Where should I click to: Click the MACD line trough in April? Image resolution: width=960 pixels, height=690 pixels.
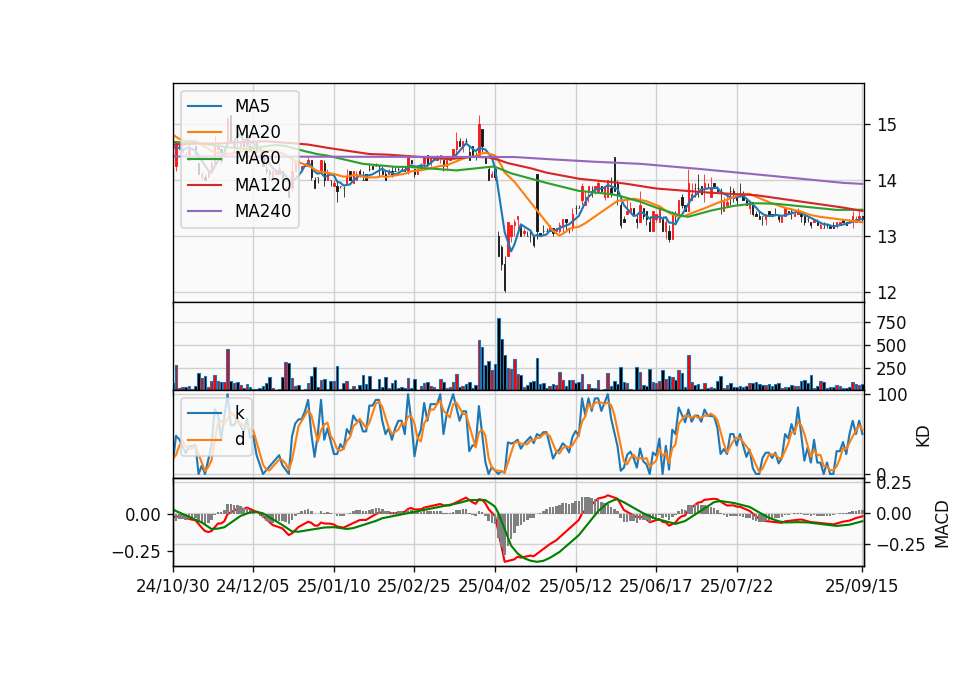(505, 561)
